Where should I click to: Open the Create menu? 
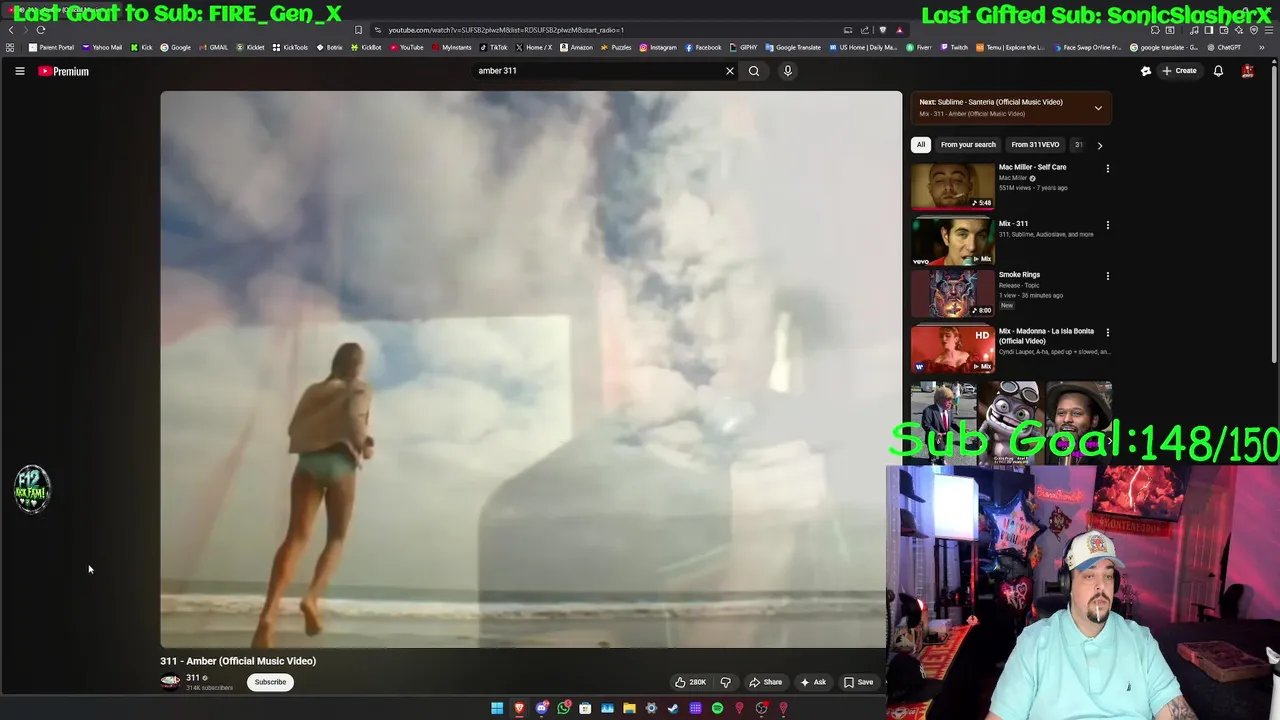1179,71
